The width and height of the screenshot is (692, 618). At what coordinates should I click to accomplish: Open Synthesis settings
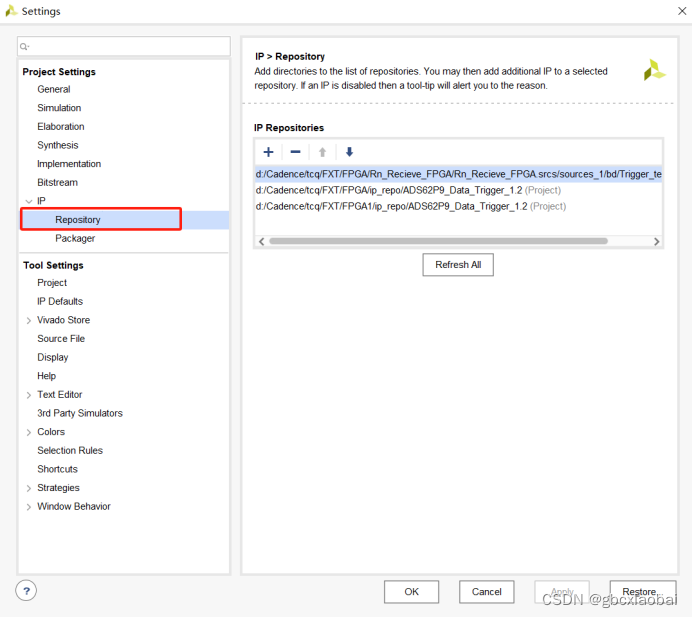[58, 145]
